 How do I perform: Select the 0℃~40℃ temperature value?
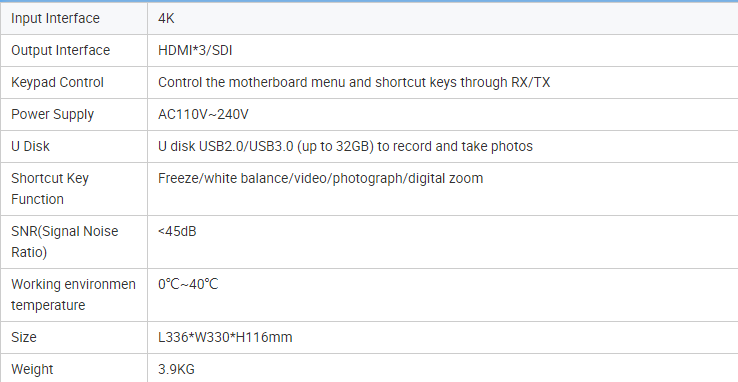point(188,284)
